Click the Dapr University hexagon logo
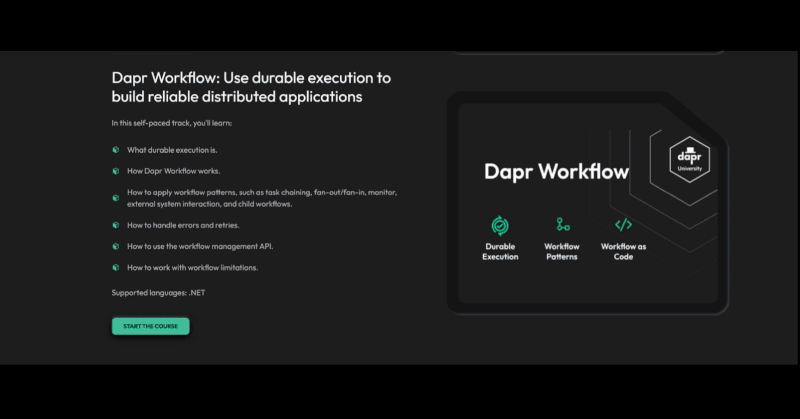The image size is (800, 419). click(x=690, y=160)
